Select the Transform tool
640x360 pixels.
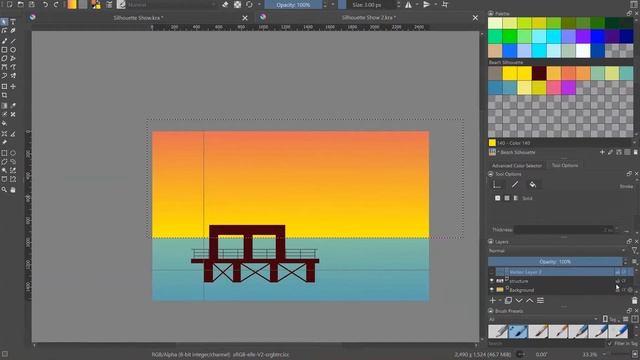pyautogui.click(x=4, y=87)
